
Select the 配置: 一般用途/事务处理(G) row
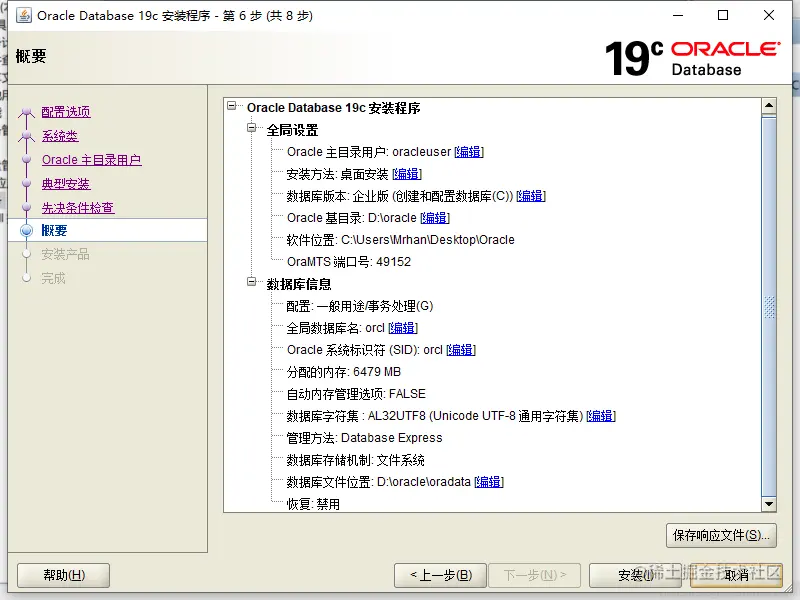360,306
